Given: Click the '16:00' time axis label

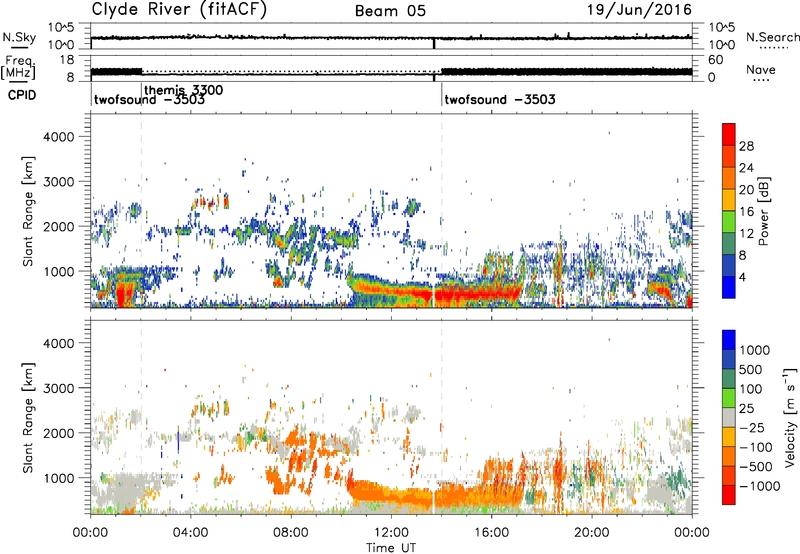Looking at the screenshot, I should coord(491,533).
